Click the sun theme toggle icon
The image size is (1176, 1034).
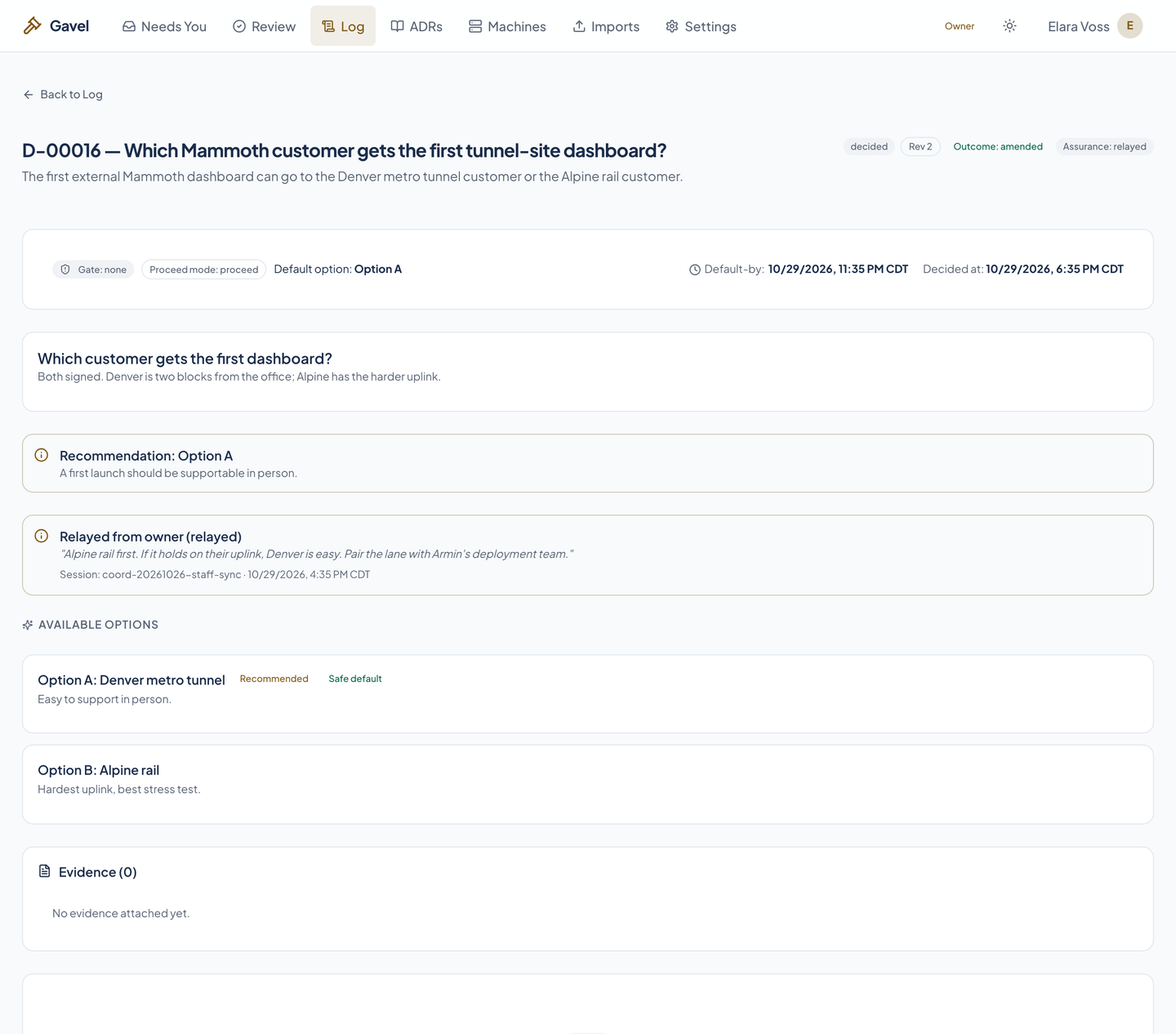pos(1009,26)
